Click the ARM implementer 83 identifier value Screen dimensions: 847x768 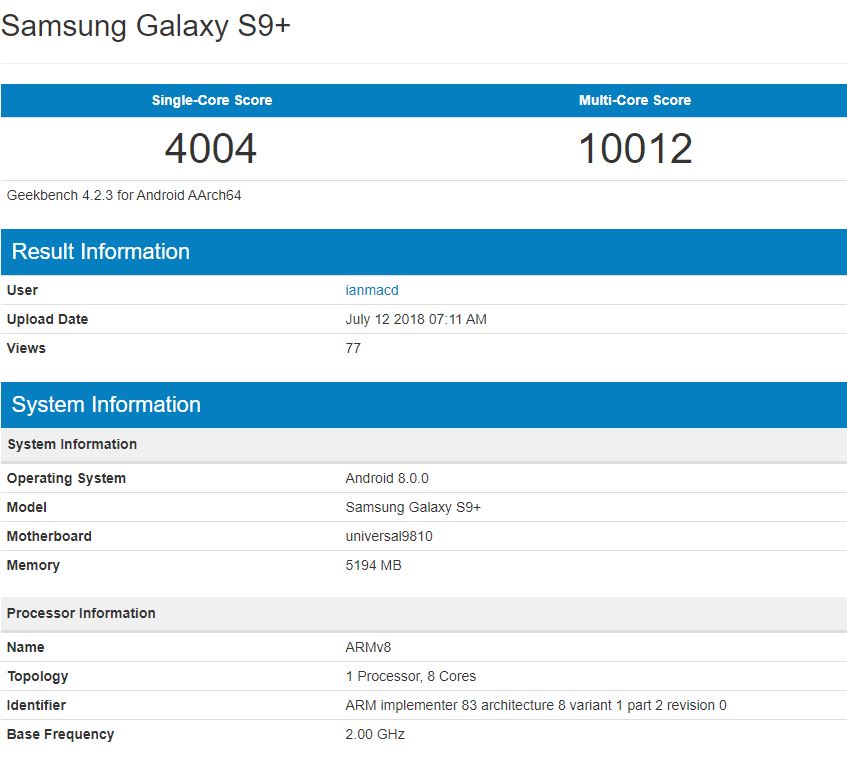(536, 705)
